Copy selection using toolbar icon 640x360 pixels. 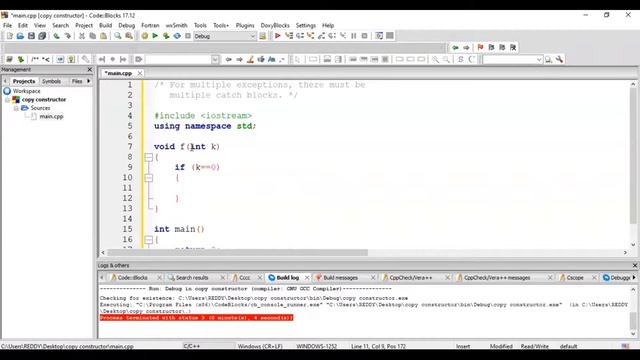(93, 36)
